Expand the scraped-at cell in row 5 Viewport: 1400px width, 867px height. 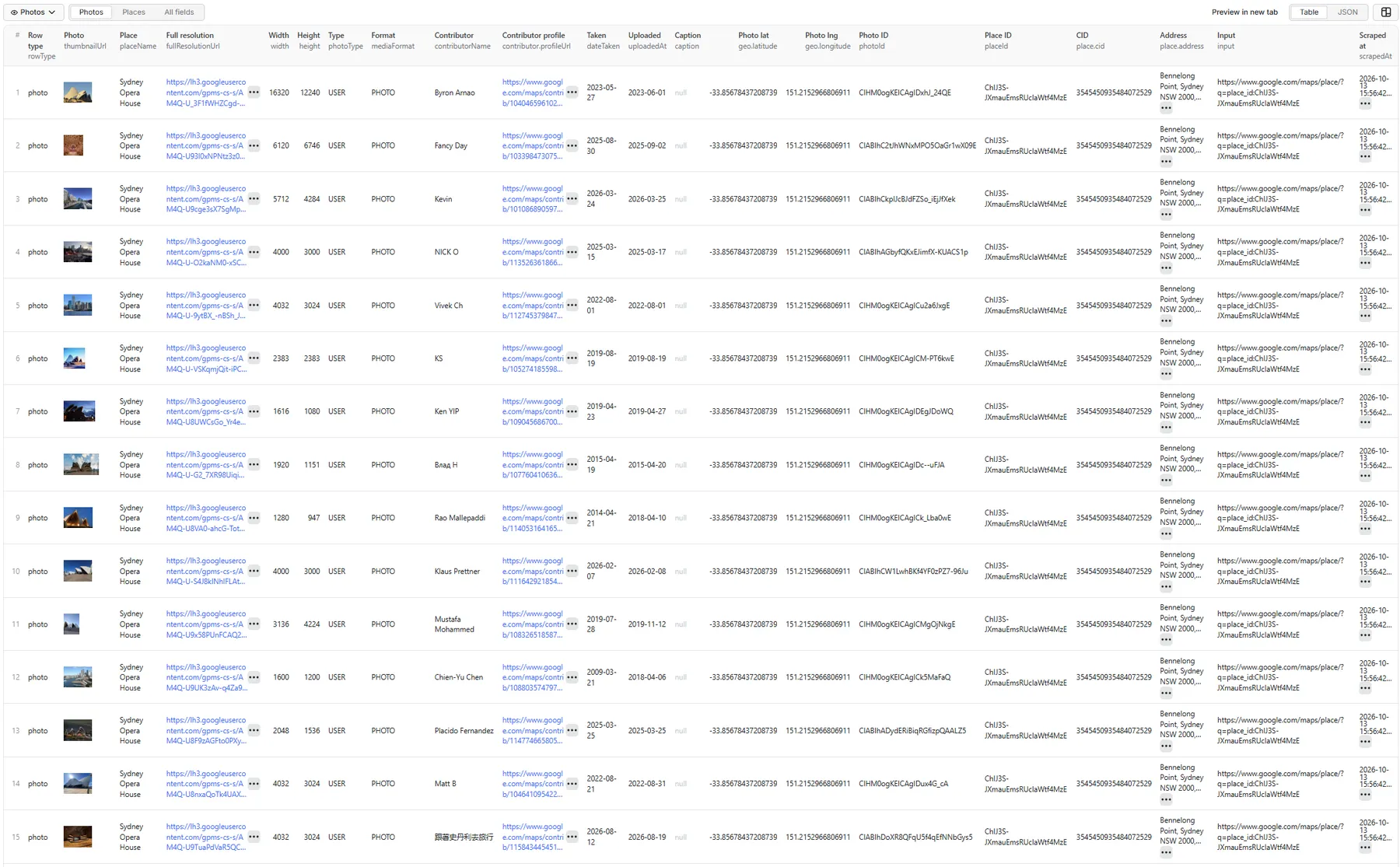click(1366, 316)
